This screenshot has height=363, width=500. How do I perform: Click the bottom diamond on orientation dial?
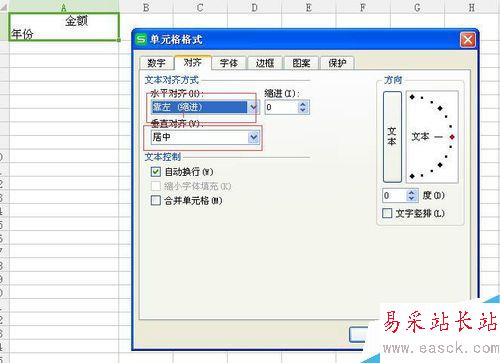point(412,176)
